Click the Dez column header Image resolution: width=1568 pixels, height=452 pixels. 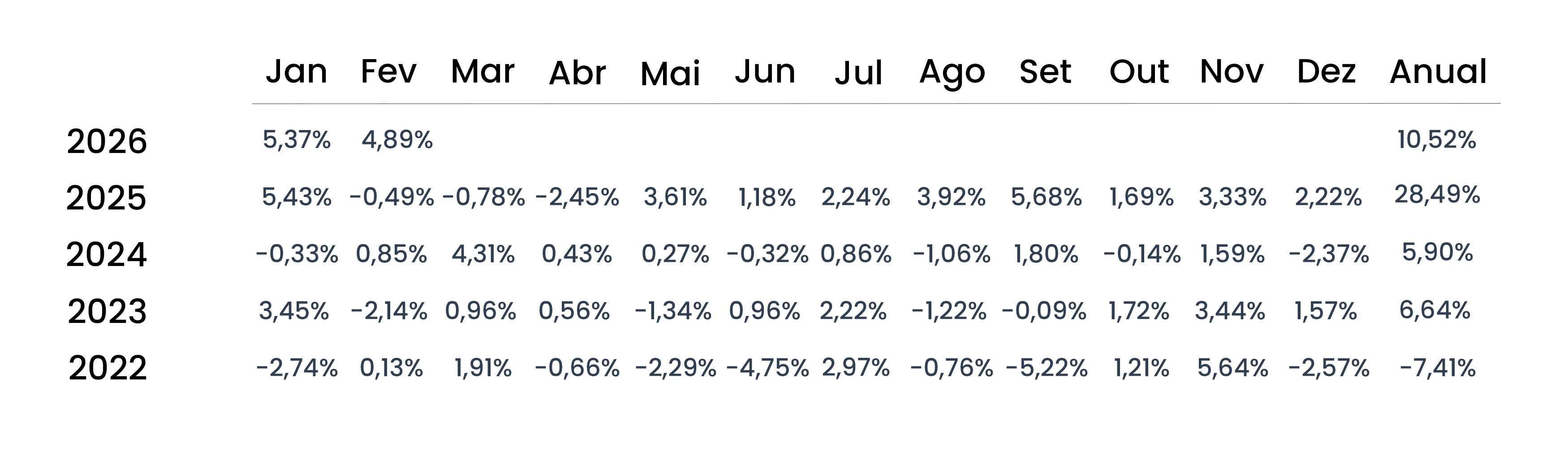click(1327, 72)
